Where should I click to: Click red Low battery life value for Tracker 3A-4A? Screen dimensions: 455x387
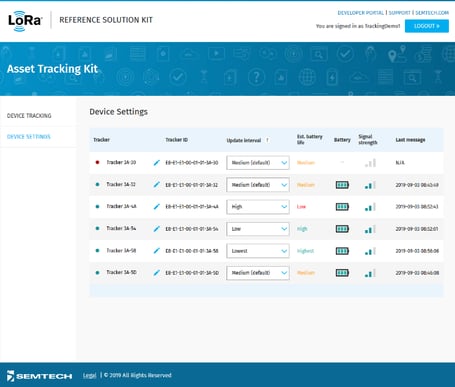pyautogui.click(x=301, y=207)
